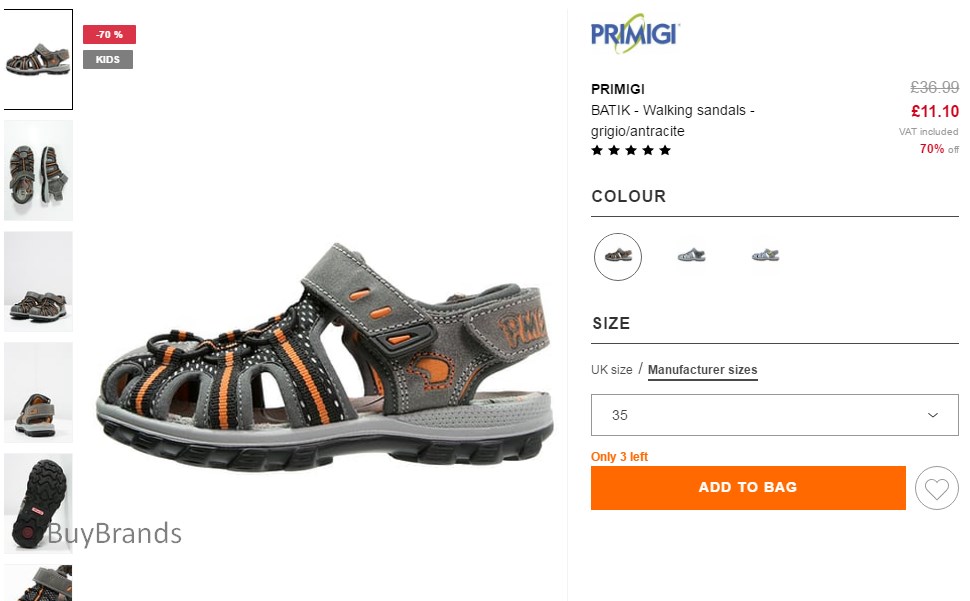
Task: Add sandals to wishlist with heart icon
Action: point(936,488)
